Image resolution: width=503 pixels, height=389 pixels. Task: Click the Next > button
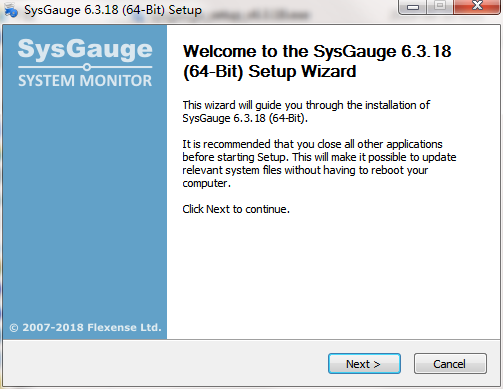click(x=364, y=364)
